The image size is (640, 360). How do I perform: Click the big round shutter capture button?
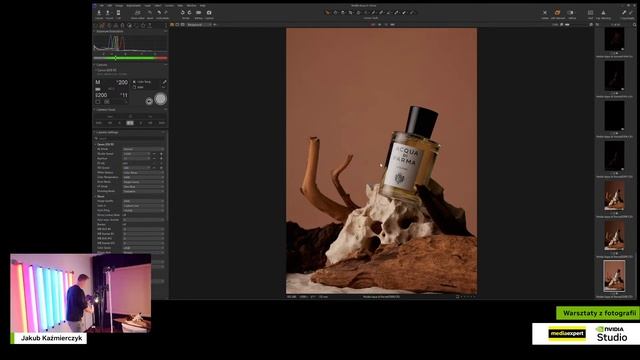coord(160,99)
